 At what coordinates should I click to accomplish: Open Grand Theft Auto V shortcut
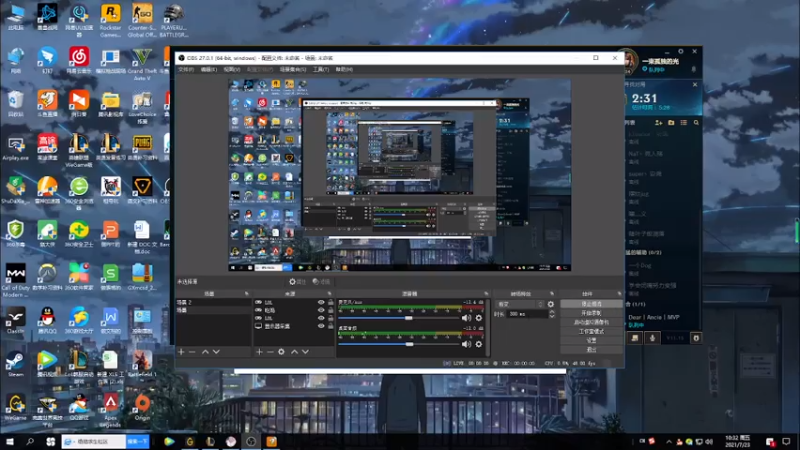[x=142, y=64]
